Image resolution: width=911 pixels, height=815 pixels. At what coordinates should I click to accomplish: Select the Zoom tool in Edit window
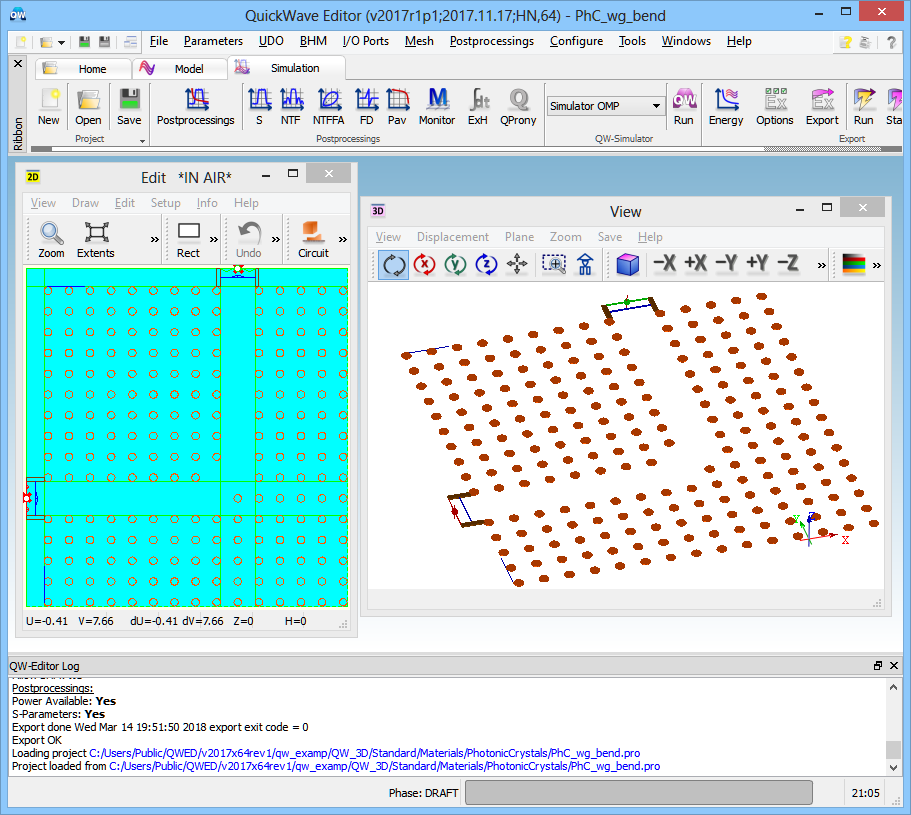(x=51, y=240)
